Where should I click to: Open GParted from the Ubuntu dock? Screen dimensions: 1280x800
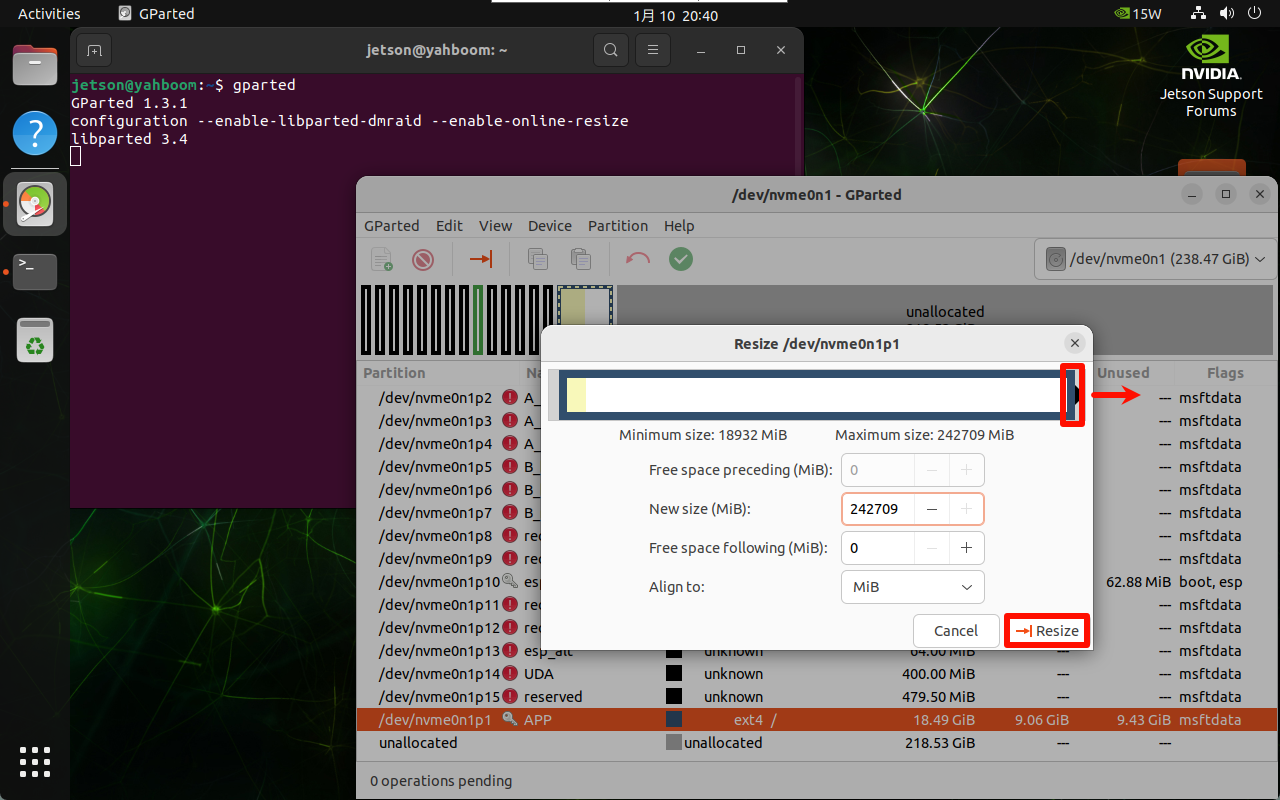tap(35, 204)
